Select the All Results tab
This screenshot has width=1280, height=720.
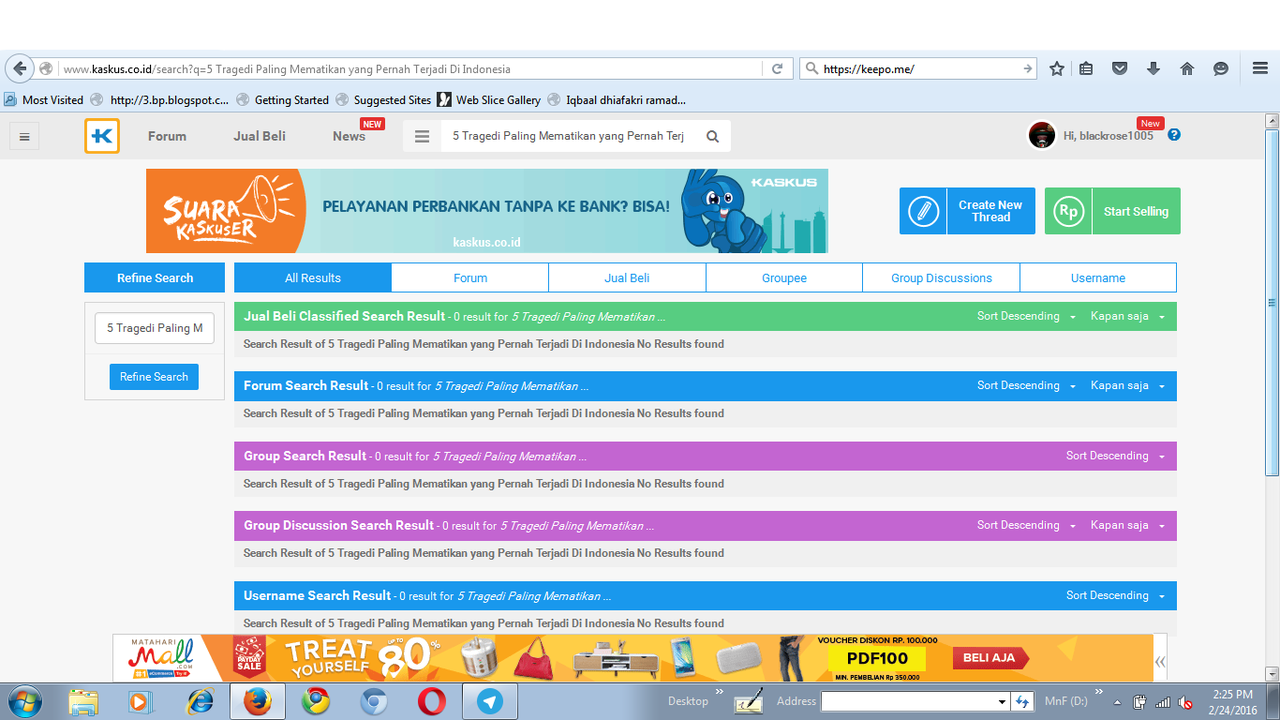point(313,278)
